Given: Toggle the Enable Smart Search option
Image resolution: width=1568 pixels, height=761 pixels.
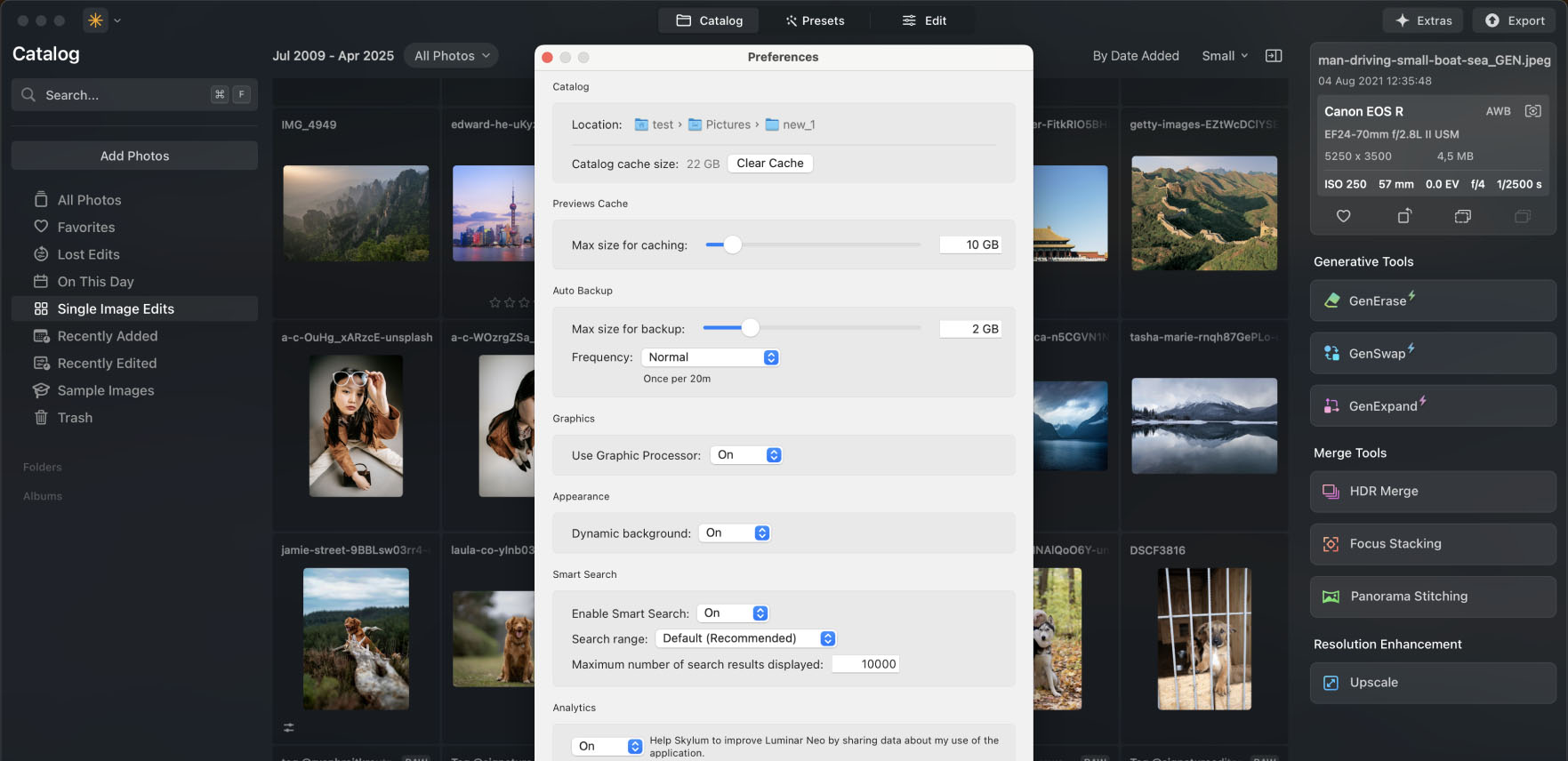Looking at the screenshot, I should [x=733, y=613].
